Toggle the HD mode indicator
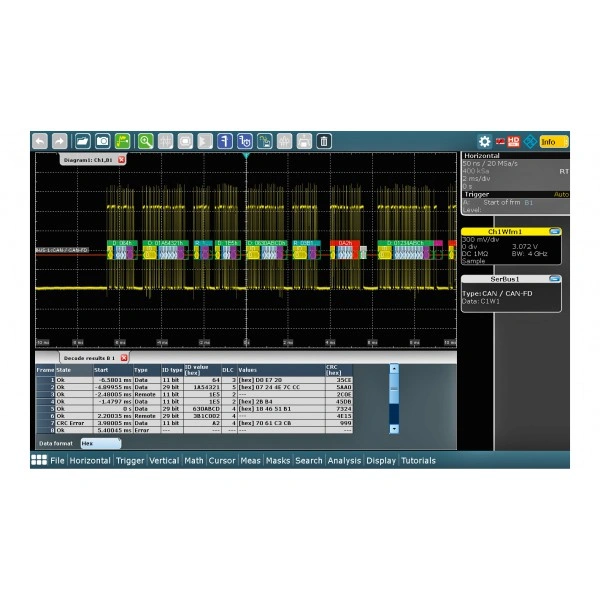This screenshot has width=600, height=600. (x=514, y=142)
